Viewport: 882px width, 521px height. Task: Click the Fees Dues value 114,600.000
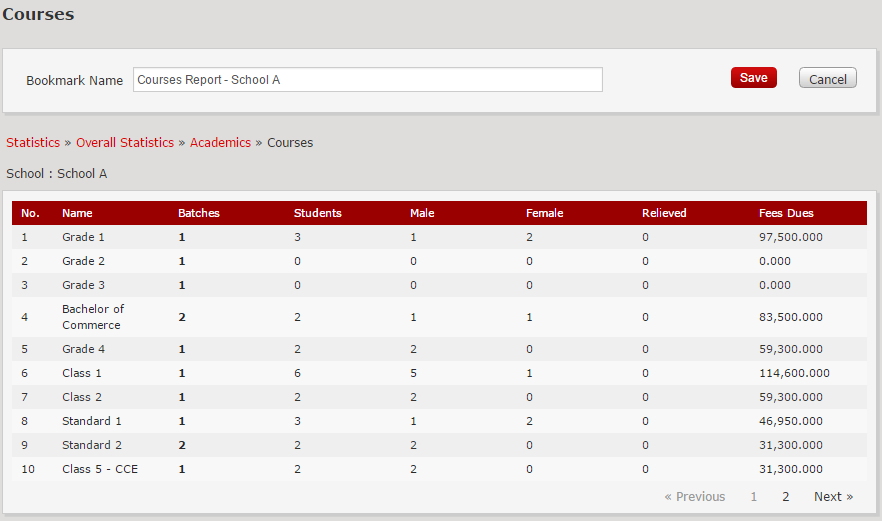tap(794, 373)
